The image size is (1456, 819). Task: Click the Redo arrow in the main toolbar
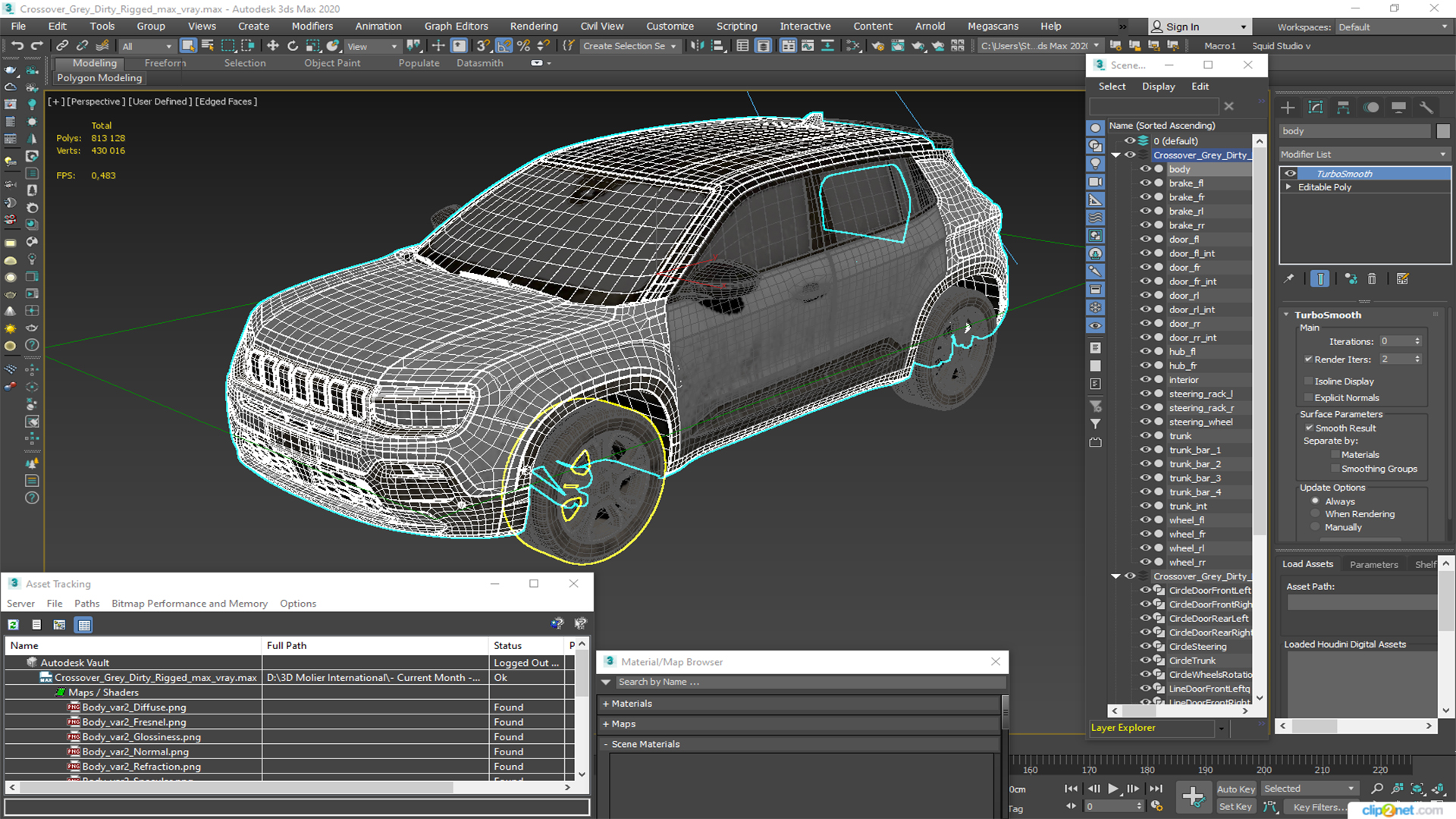(x=36, y=46)
